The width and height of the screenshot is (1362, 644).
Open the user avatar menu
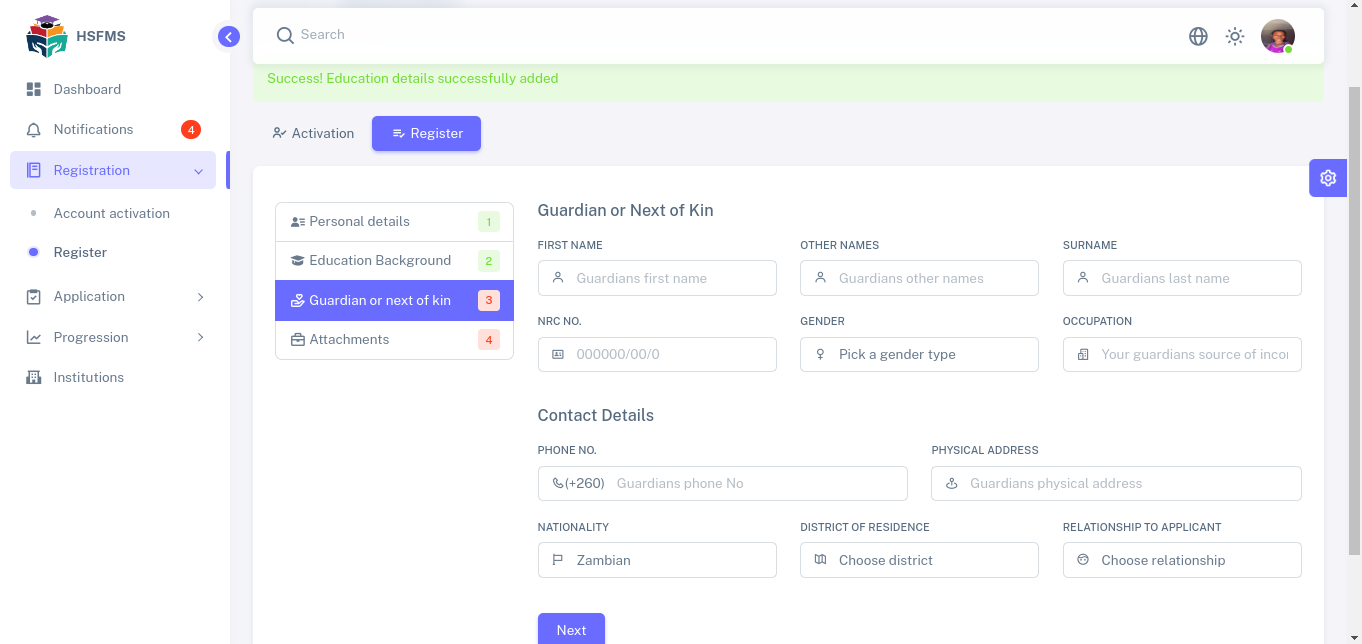click(x=1277, y=37)
